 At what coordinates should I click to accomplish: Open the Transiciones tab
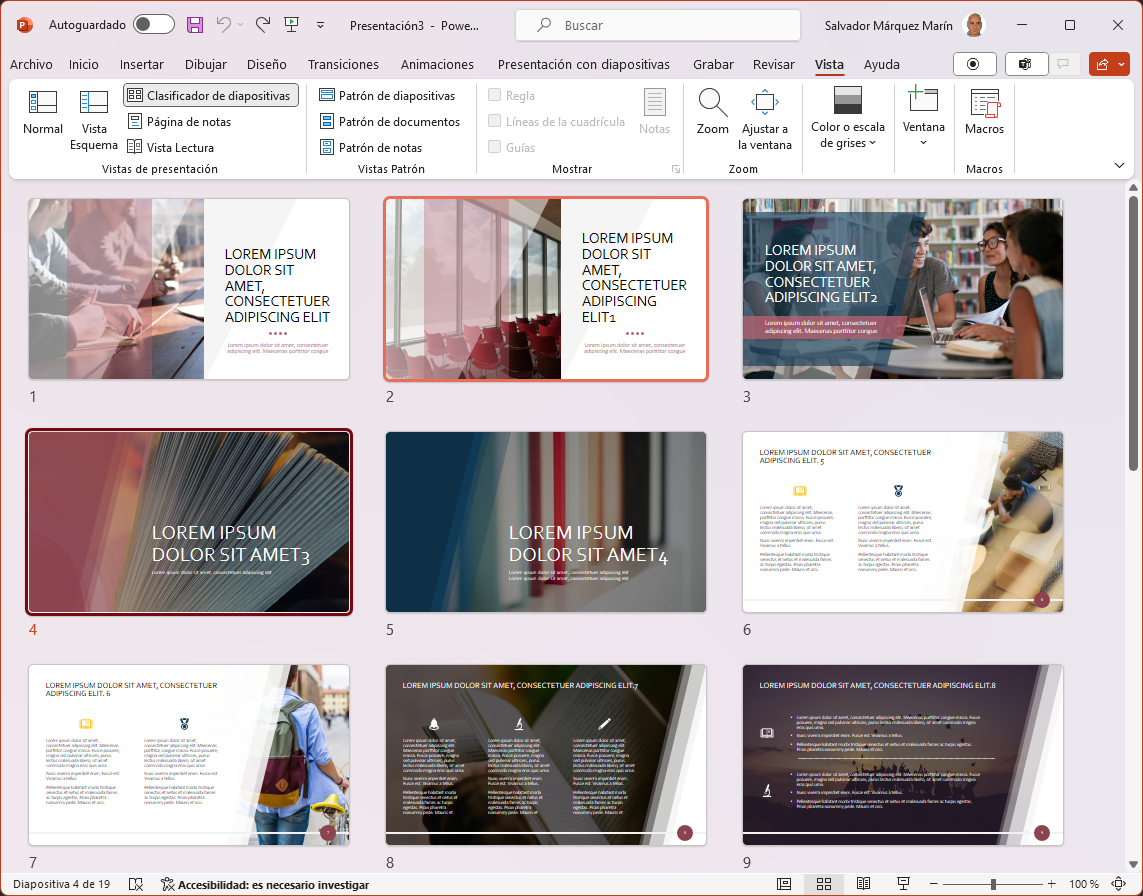(x=343, y=64)
